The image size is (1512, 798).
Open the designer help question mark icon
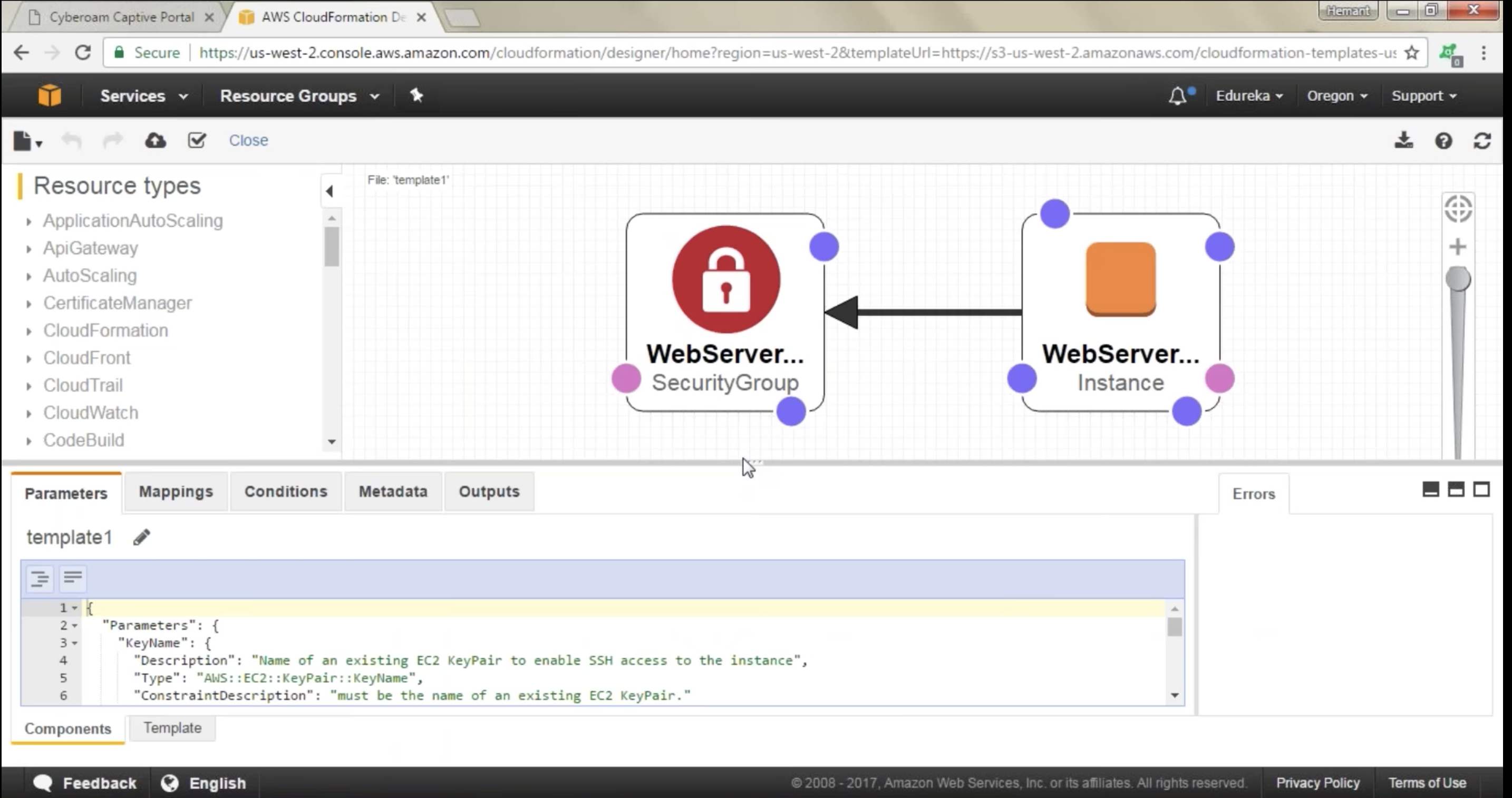click(1443, 141)
